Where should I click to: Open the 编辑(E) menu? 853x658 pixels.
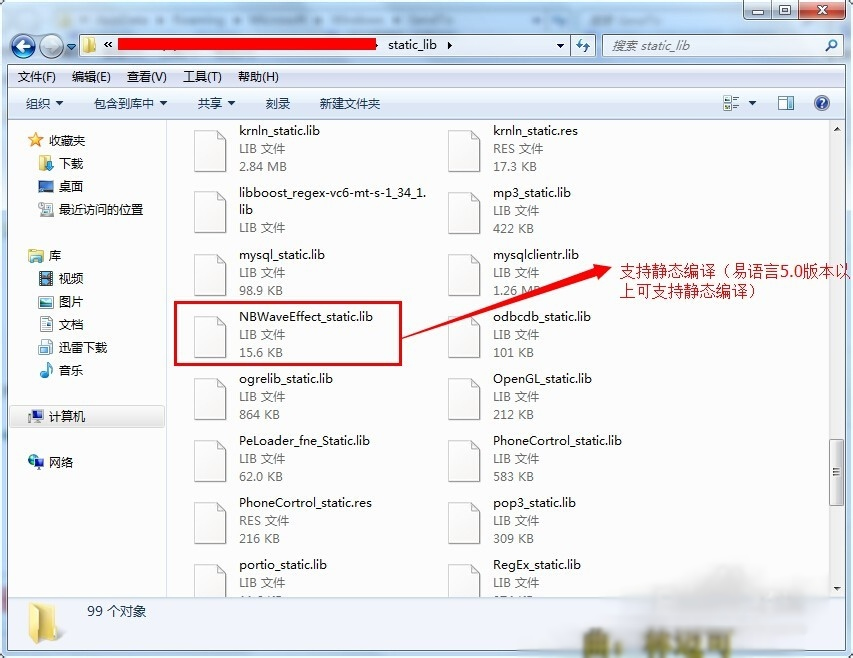point(91,77)
